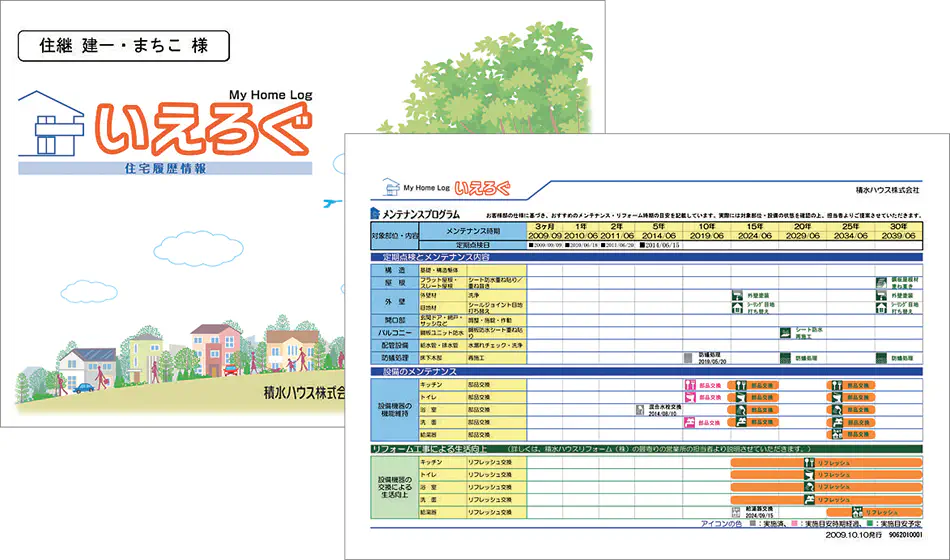Click the 設備のメンテナンス section header
Screen dimensions: 950x560
646,372
